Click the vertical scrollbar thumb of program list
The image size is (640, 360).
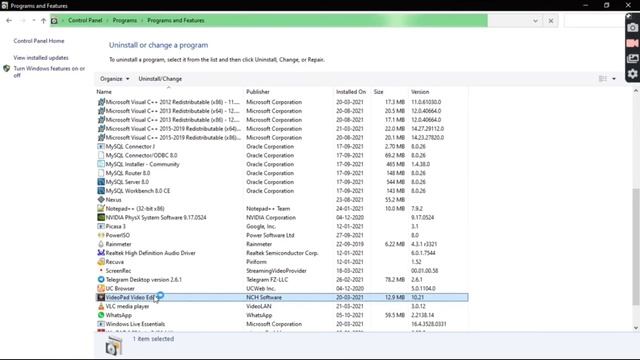click(636, 247)
